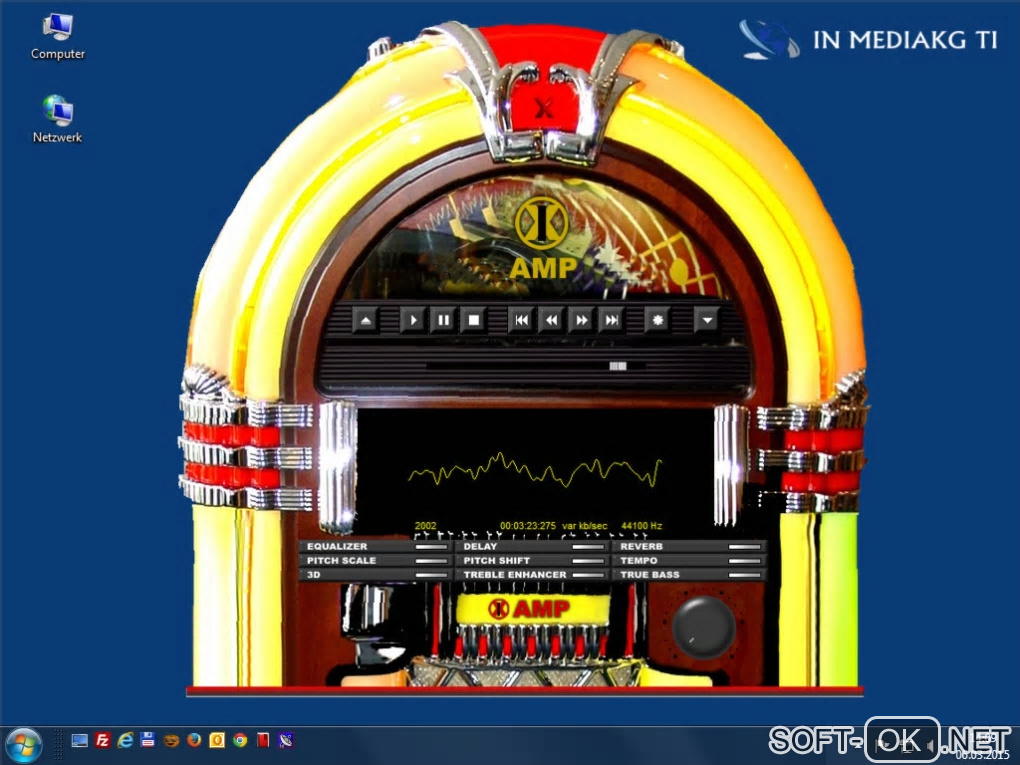Click the satellite dish taskbar icon

click(286, 740)
